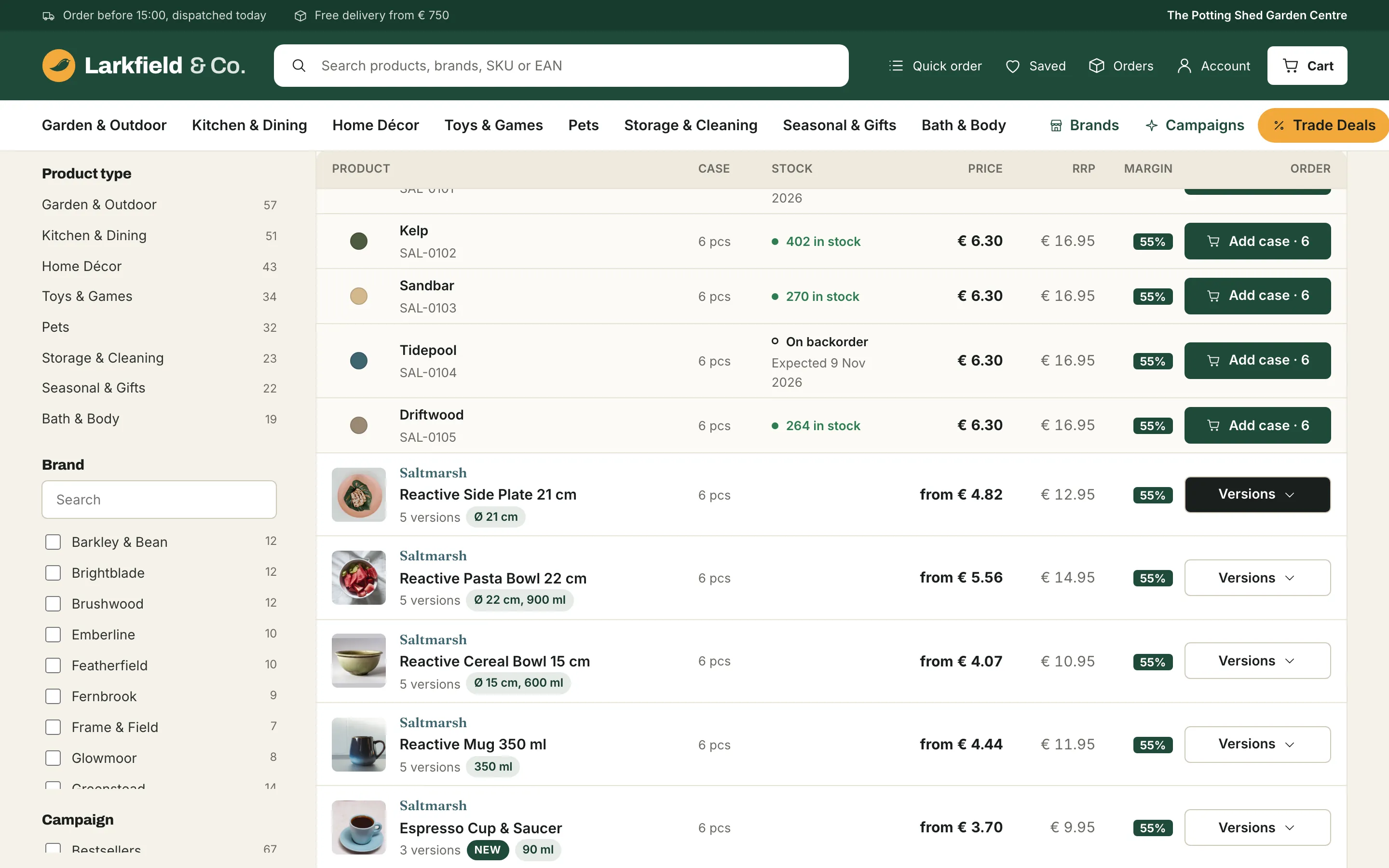Click free delivery box notice

[371, 15]
